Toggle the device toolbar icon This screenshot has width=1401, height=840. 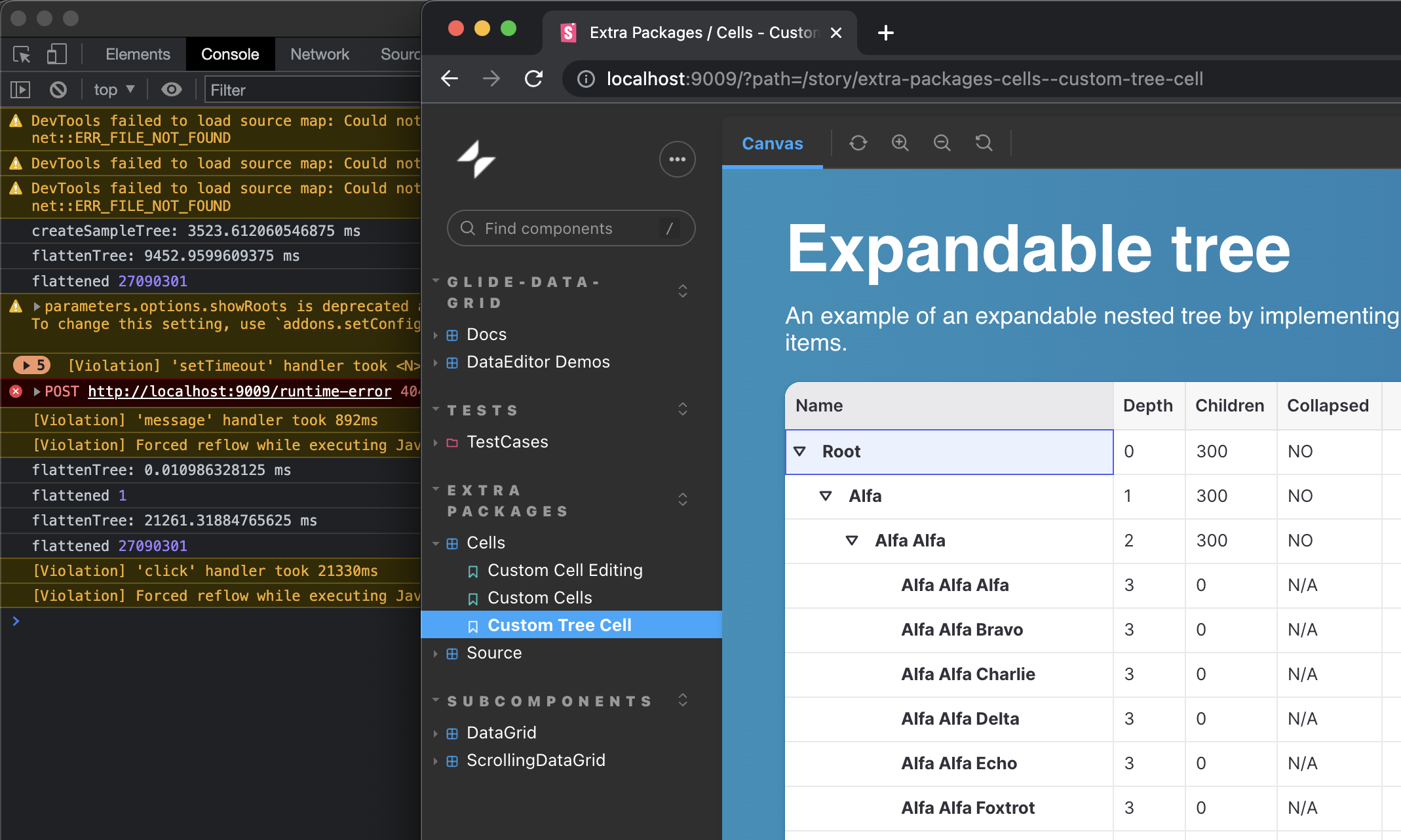pos(56,54)
